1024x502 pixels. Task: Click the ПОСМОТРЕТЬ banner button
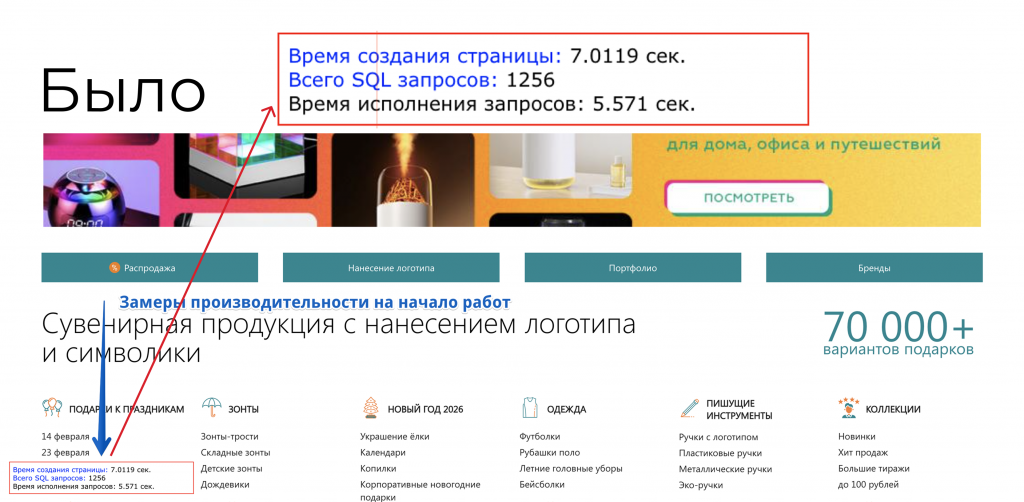(x=748, y=198)
